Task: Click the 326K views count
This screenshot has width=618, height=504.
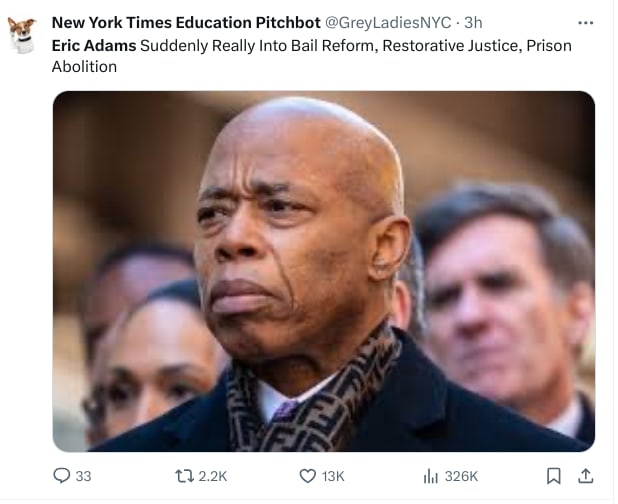Action: coord(461,476)
